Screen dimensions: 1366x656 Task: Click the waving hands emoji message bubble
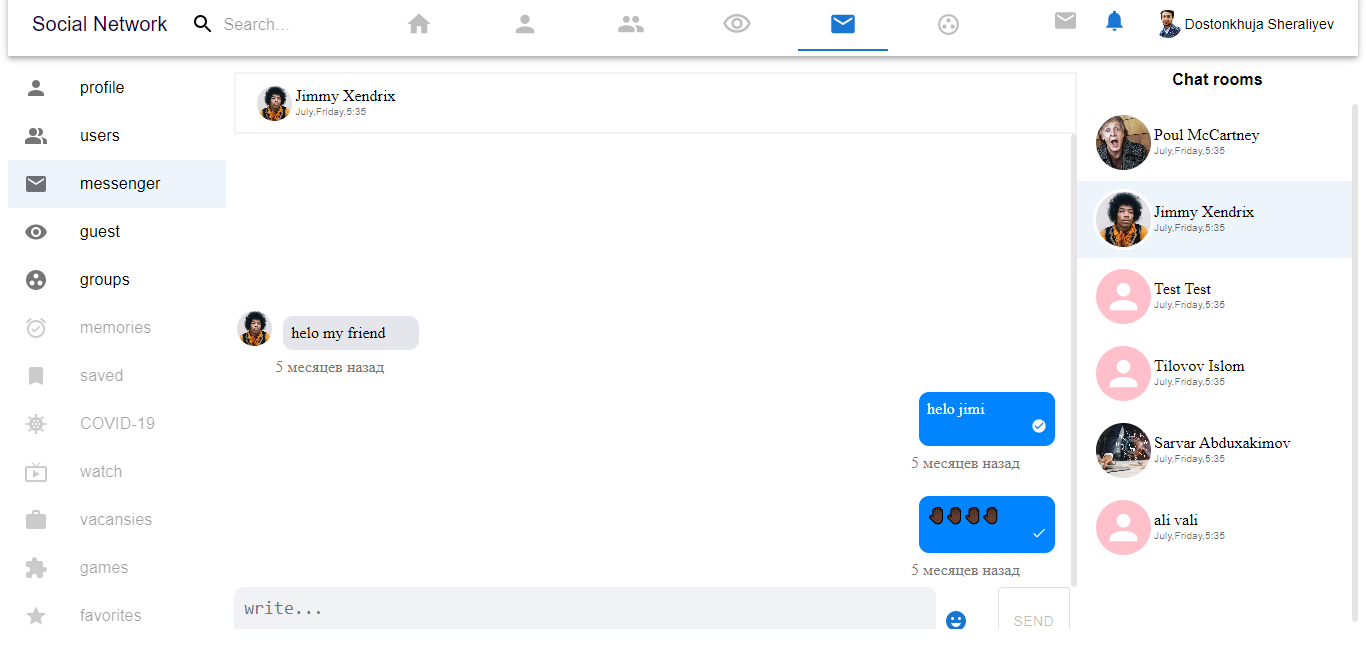pos(987,524)
